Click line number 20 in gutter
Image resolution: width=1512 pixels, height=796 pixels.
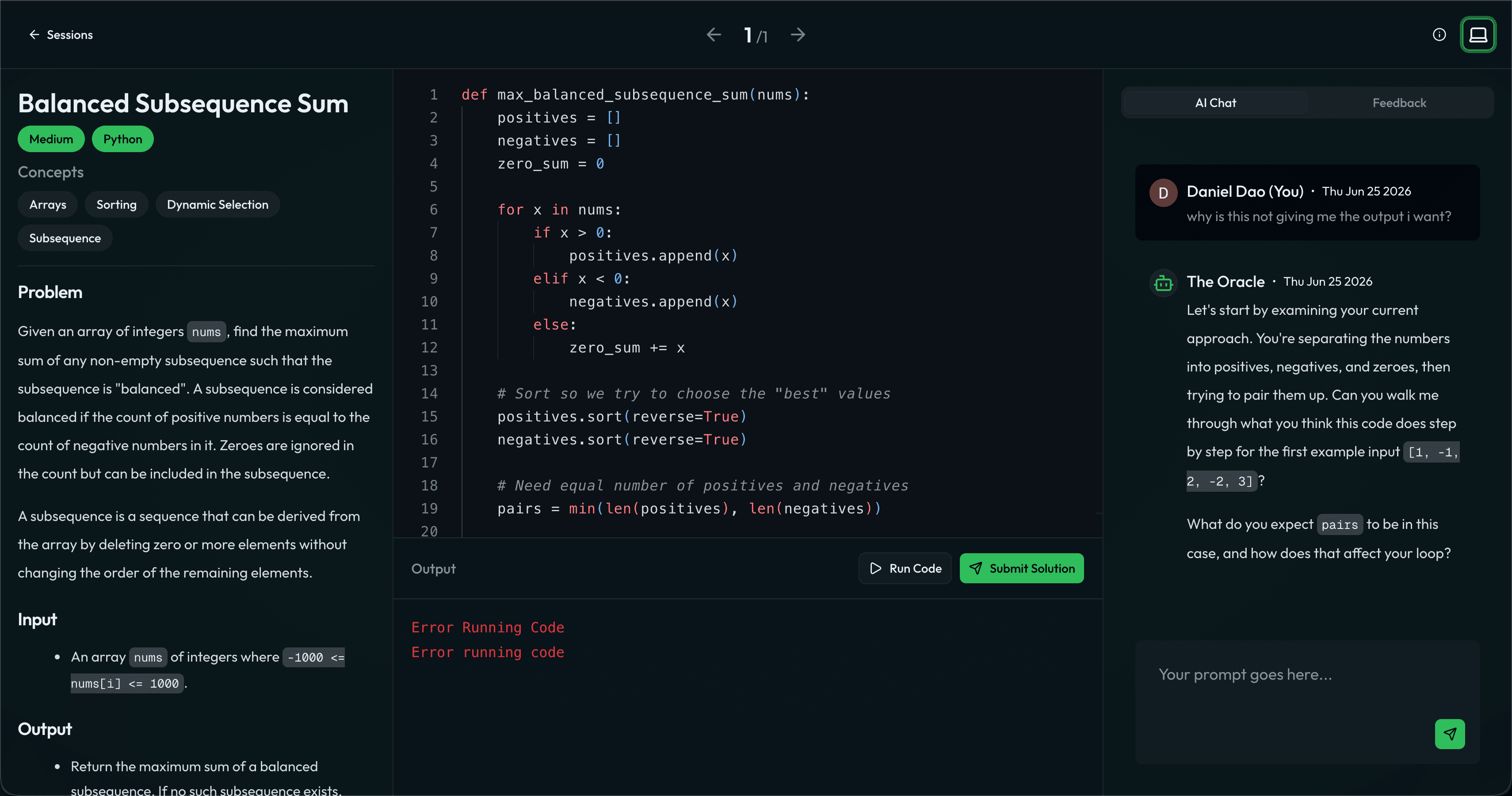[x=429, y=531]
